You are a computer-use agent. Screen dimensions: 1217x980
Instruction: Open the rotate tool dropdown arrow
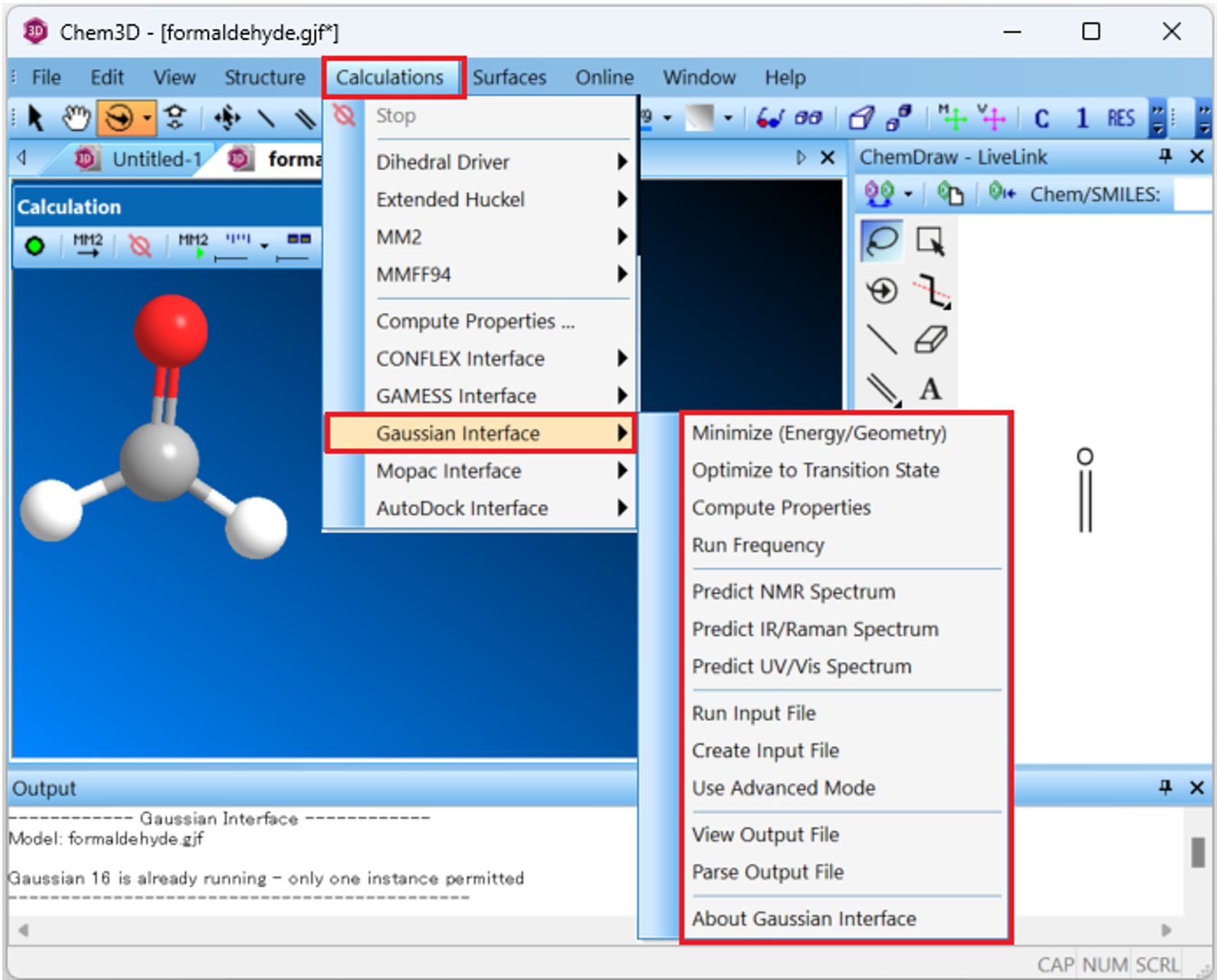coord(146,118)
